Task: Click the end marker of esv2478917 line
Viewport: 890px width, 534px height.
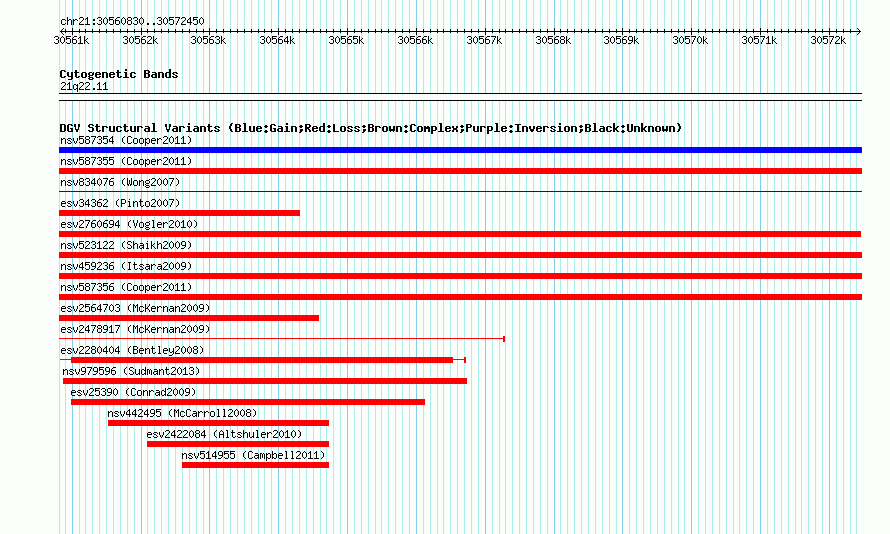Action: pyautogui.click(x=504, y=339)
